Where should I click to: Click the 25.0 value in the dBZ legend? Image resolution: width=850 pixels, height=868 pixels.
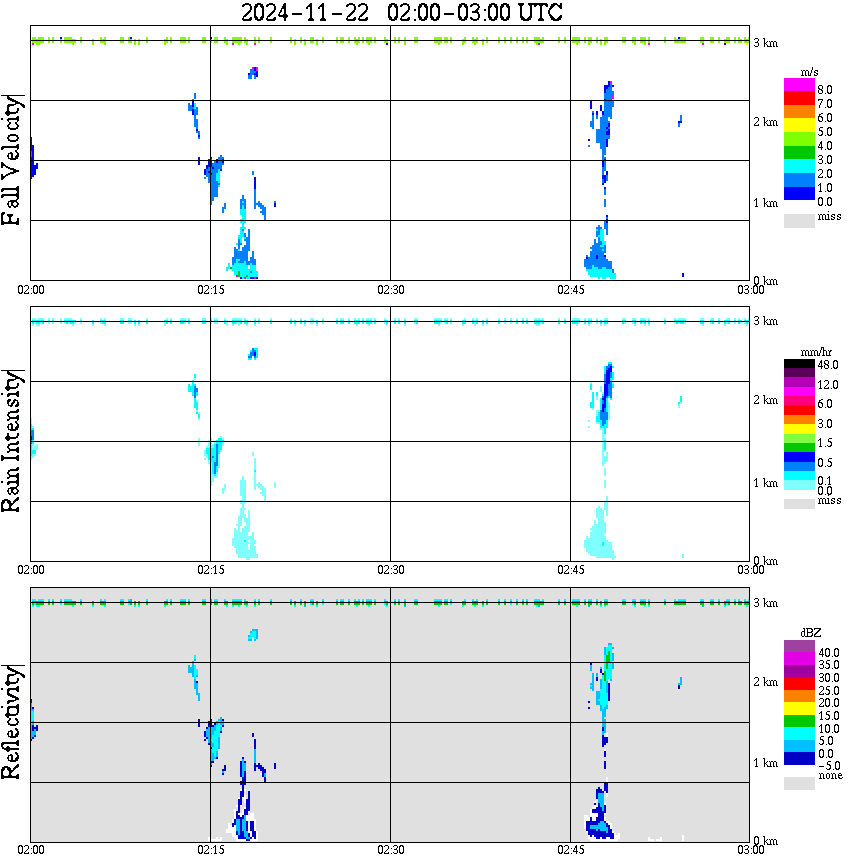coord(828,690)
